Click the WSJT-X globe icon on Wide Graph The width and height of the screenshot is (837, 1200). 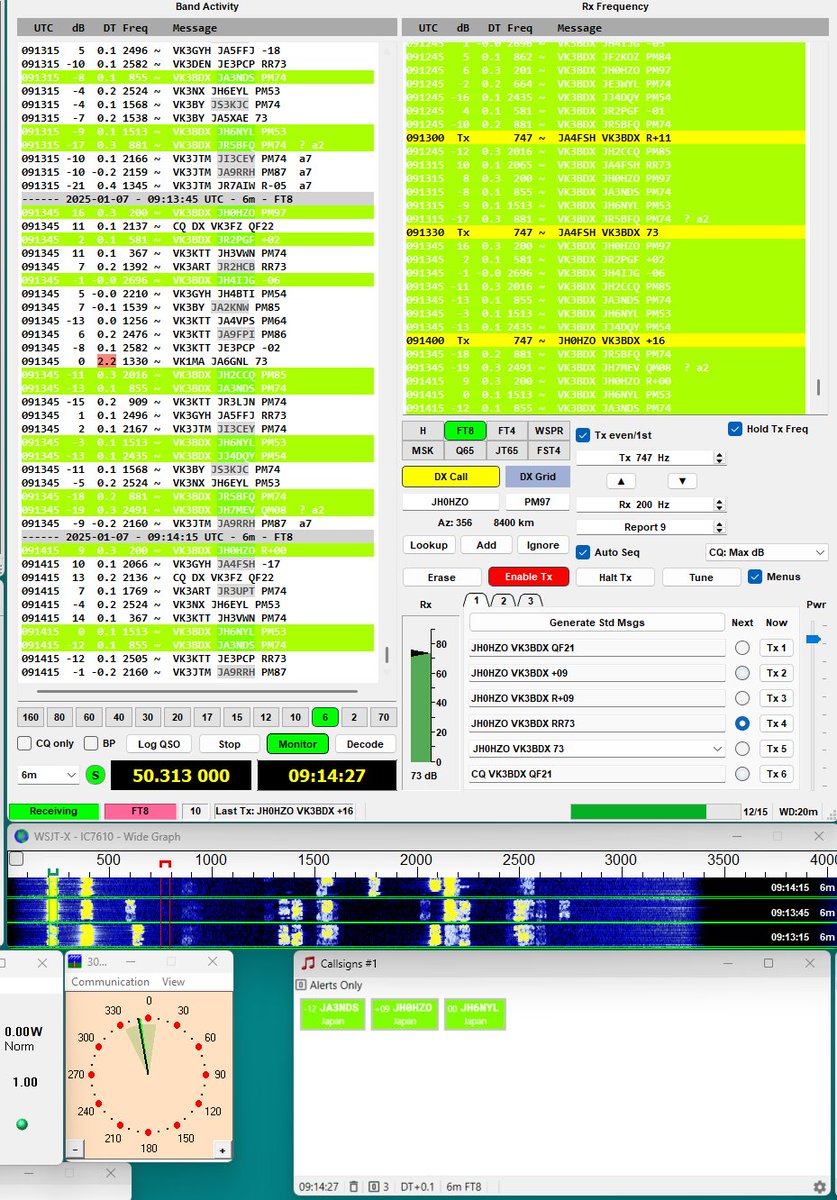pos(21,836)
